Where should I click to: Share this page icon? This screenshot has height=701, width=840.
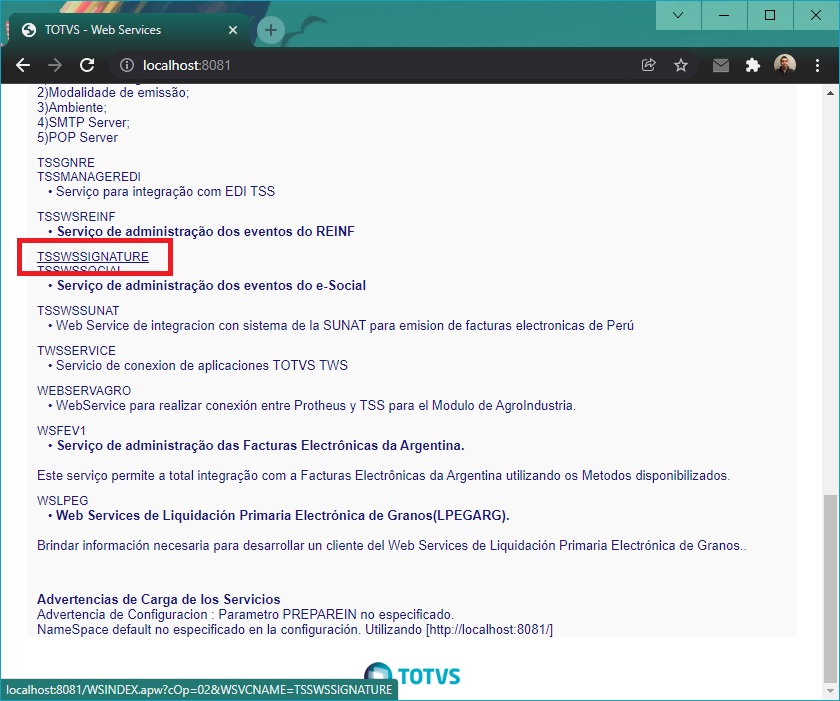coord(649,65)
